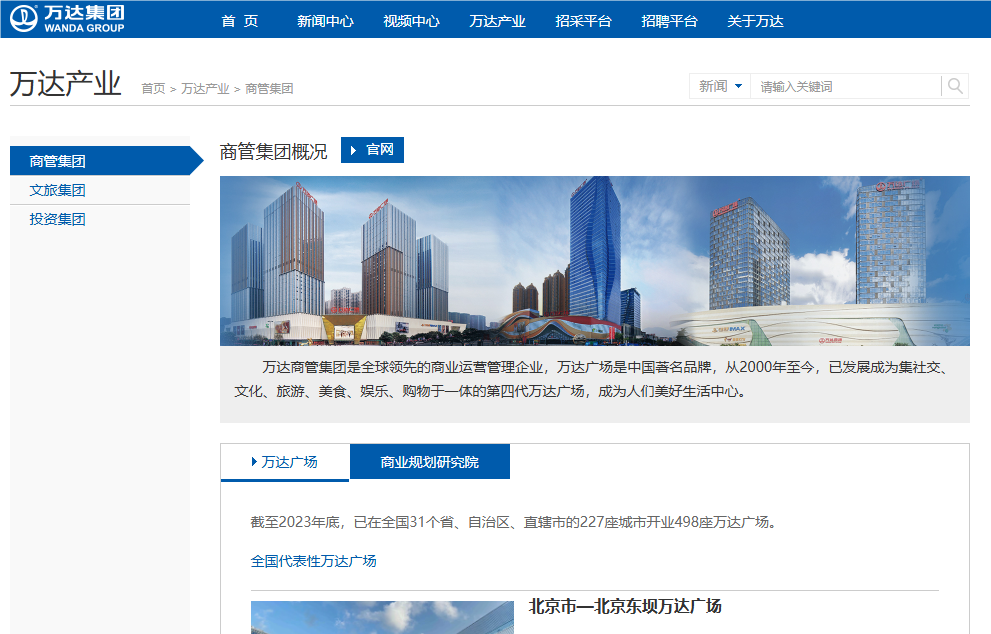Click 万达产业 breadcrumb link
Viewport: 991px width, 634px height.
click(205, 89)
